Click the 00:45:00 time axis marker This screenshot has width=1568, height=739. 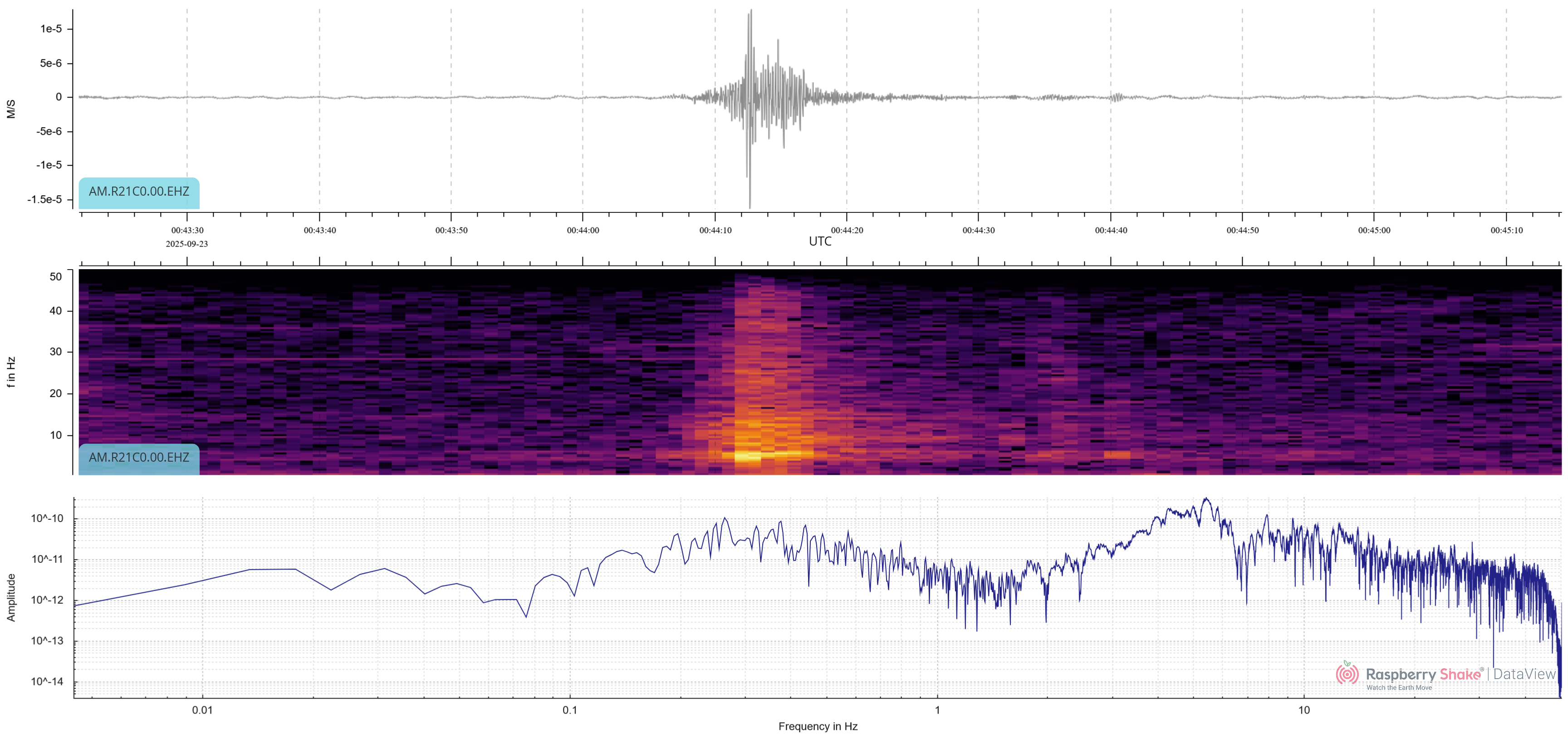1374,230
